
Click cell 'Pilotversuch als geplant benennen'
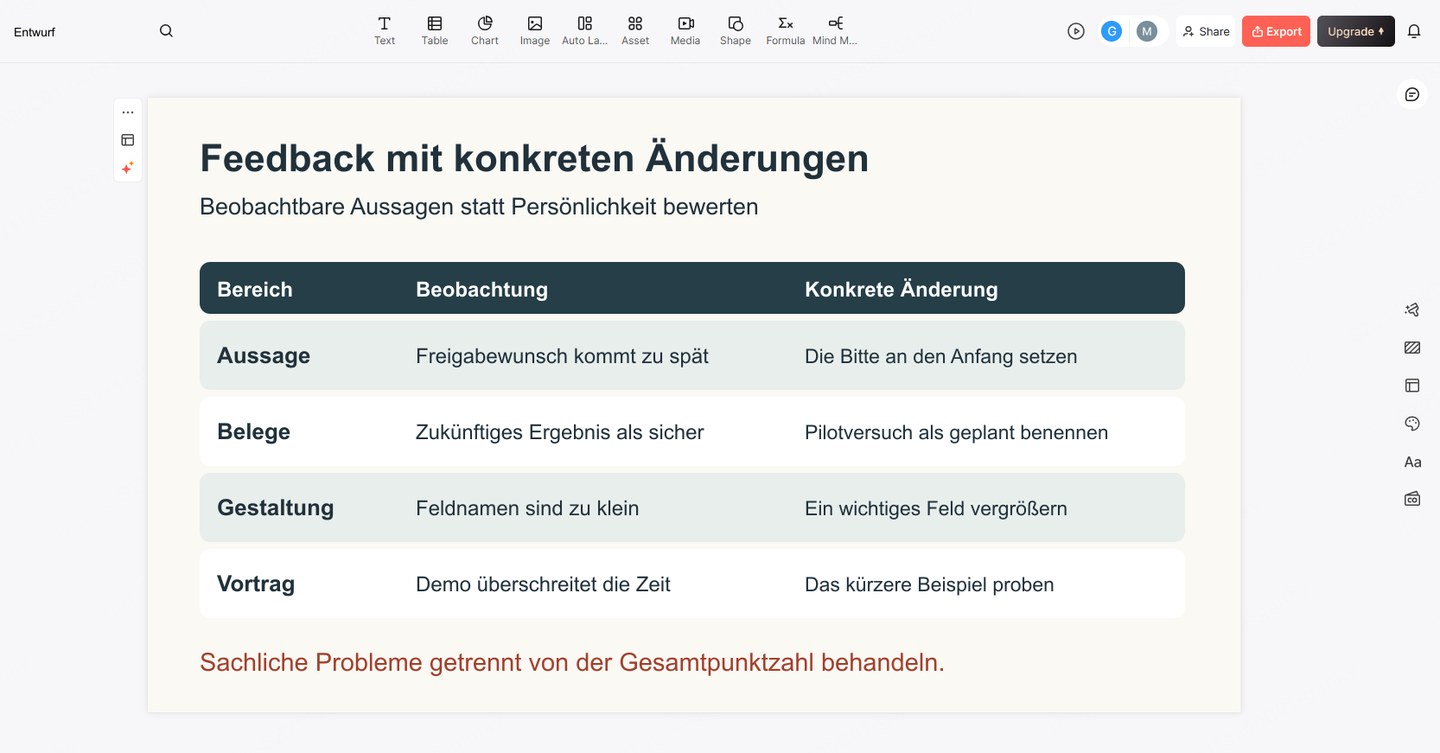pos(956,432)
